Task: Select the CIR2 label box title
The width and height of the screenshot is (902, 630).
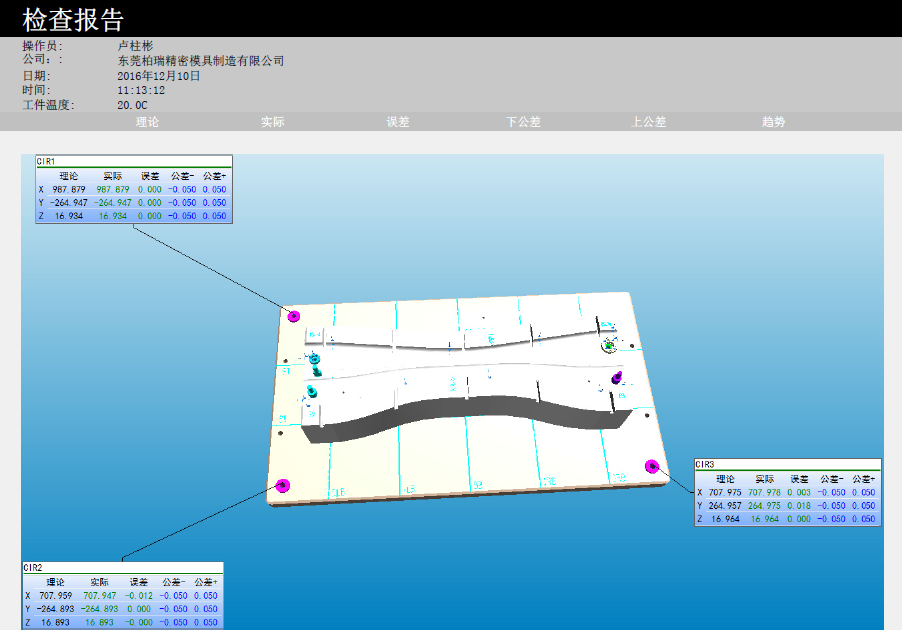Action: coord(34,567)
